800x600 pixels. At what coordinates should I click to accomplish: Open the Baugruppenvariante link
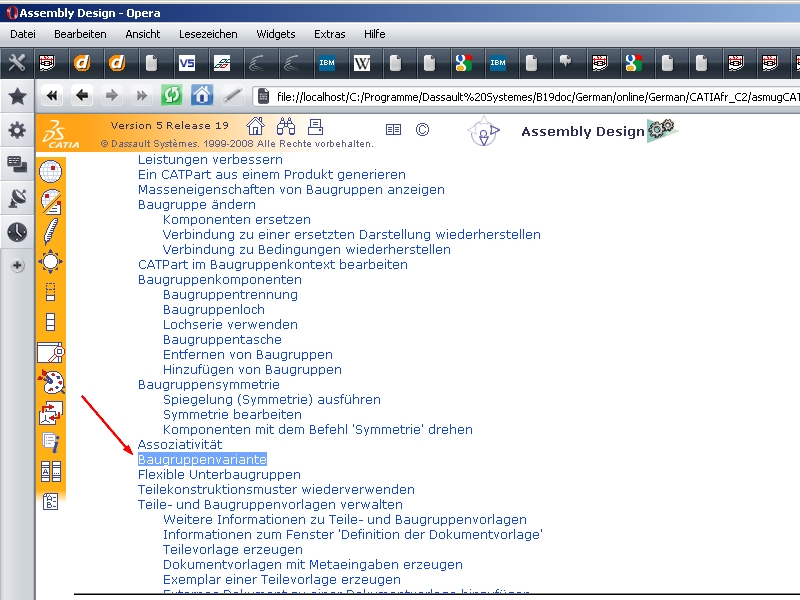(202, 460)
